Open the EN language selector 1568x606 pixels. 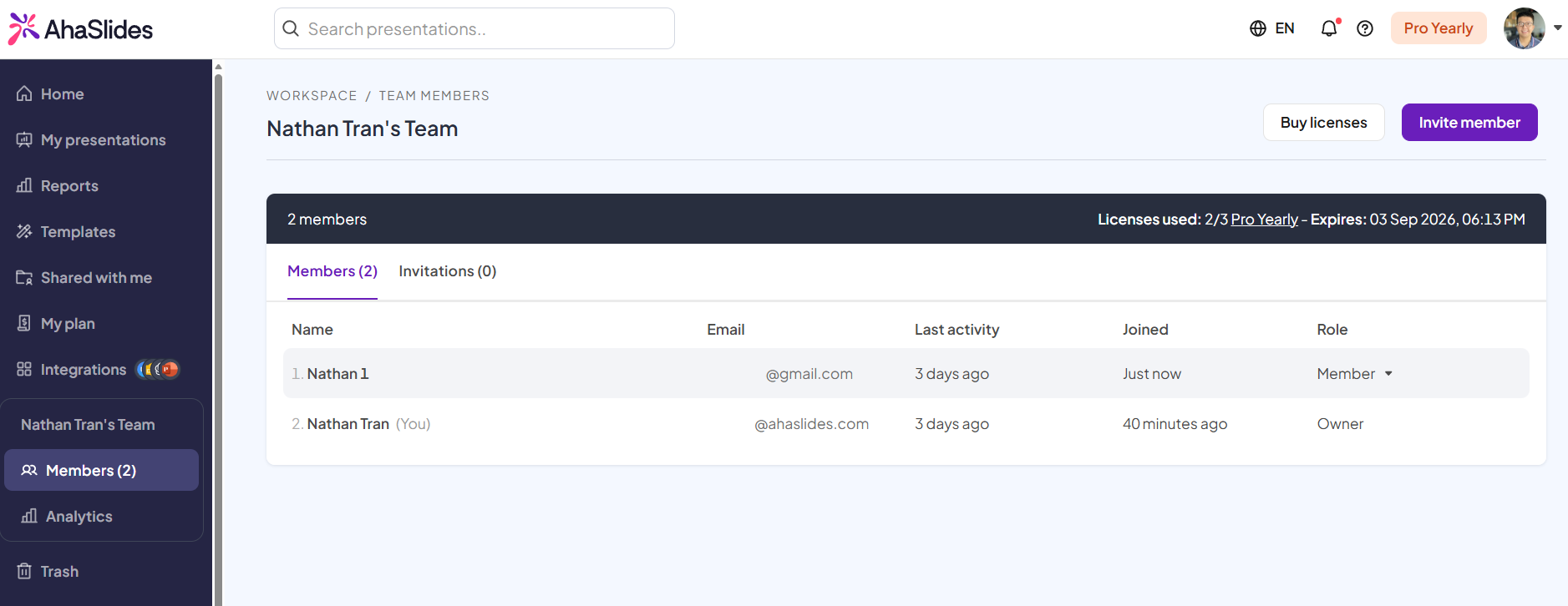1284,28
